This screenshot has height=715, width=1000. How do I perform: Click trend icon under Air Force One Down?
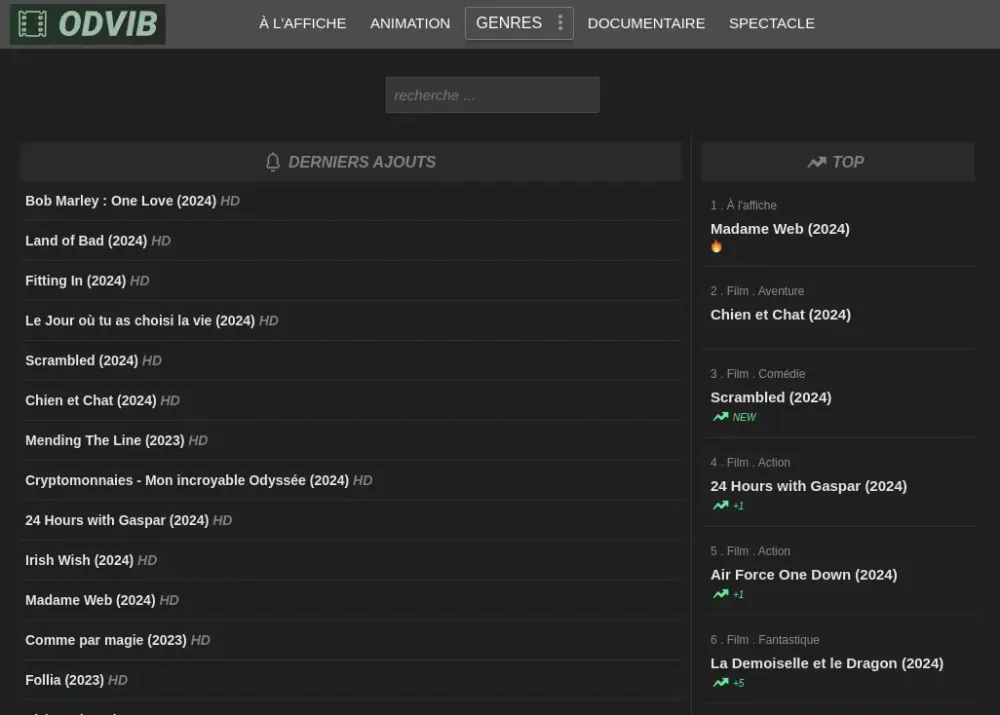pyautogui.click(x=720, y=594)
